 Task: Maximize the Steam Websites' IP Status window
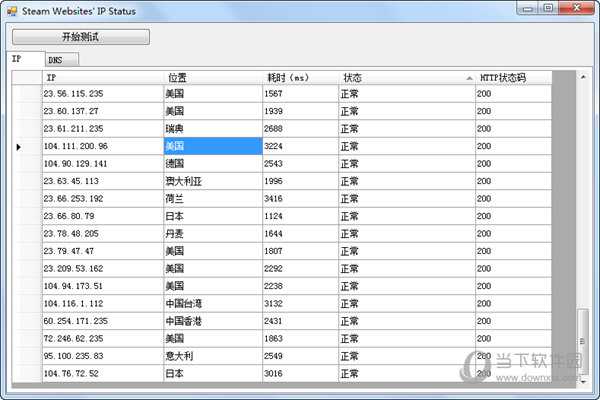pyautogui.click(x=548, y=8)
